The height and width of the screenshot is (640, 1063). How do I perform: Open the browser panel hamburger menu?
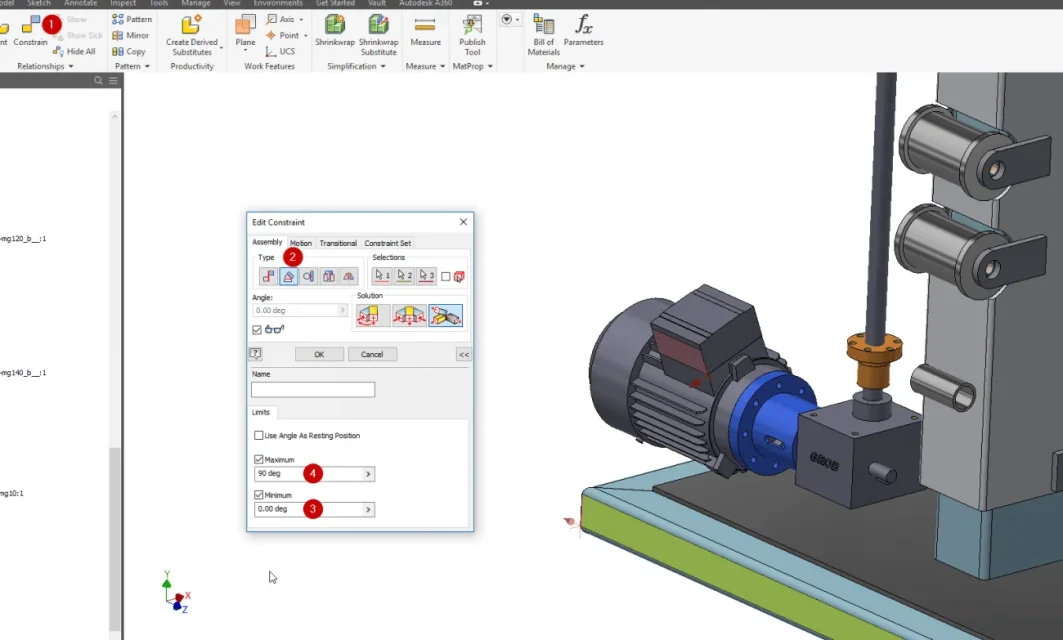tap(113, 81)
